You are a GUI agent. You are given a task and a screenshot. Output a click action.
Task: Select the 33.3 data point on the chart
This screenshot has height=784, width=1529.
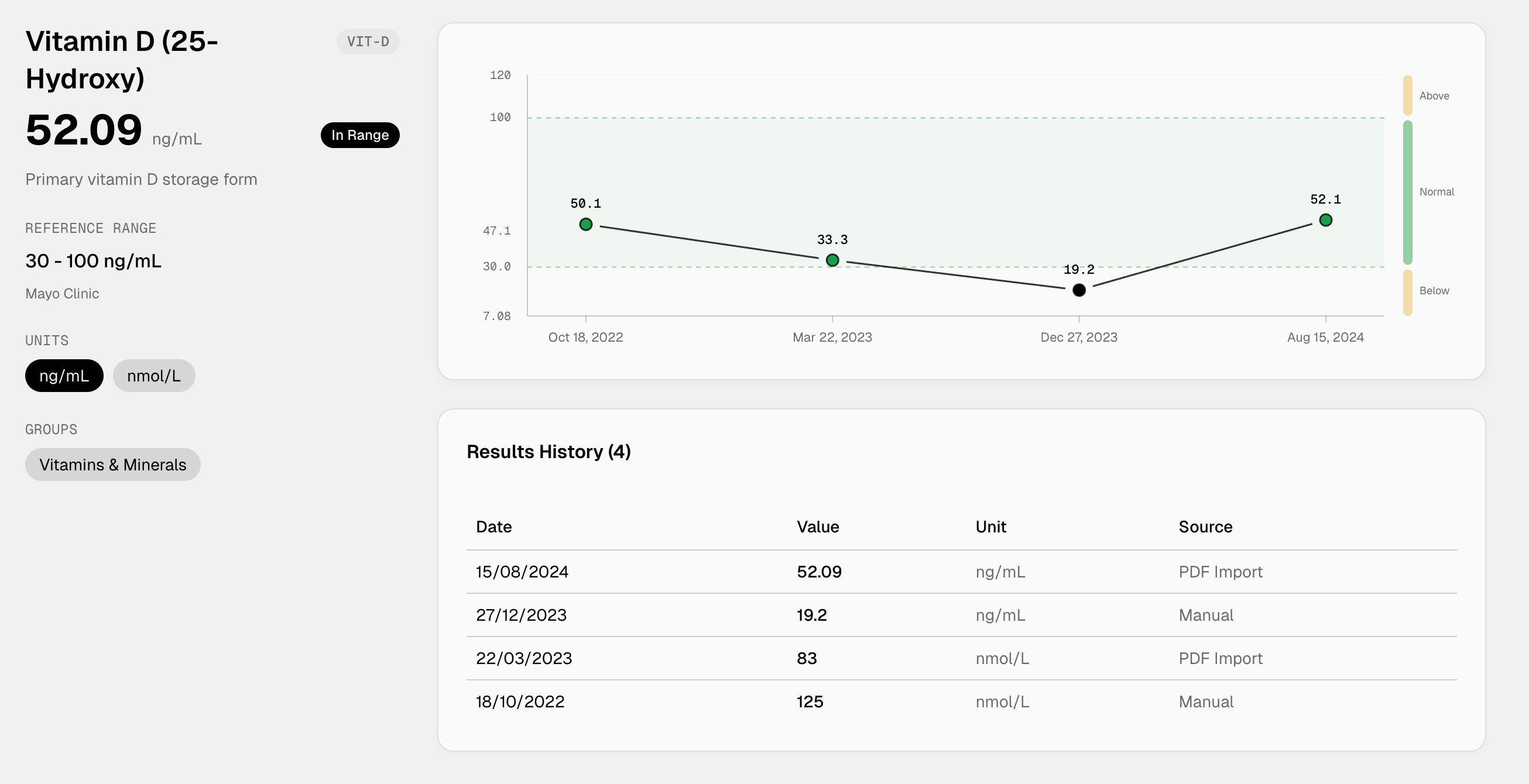(x=832, y=259)
